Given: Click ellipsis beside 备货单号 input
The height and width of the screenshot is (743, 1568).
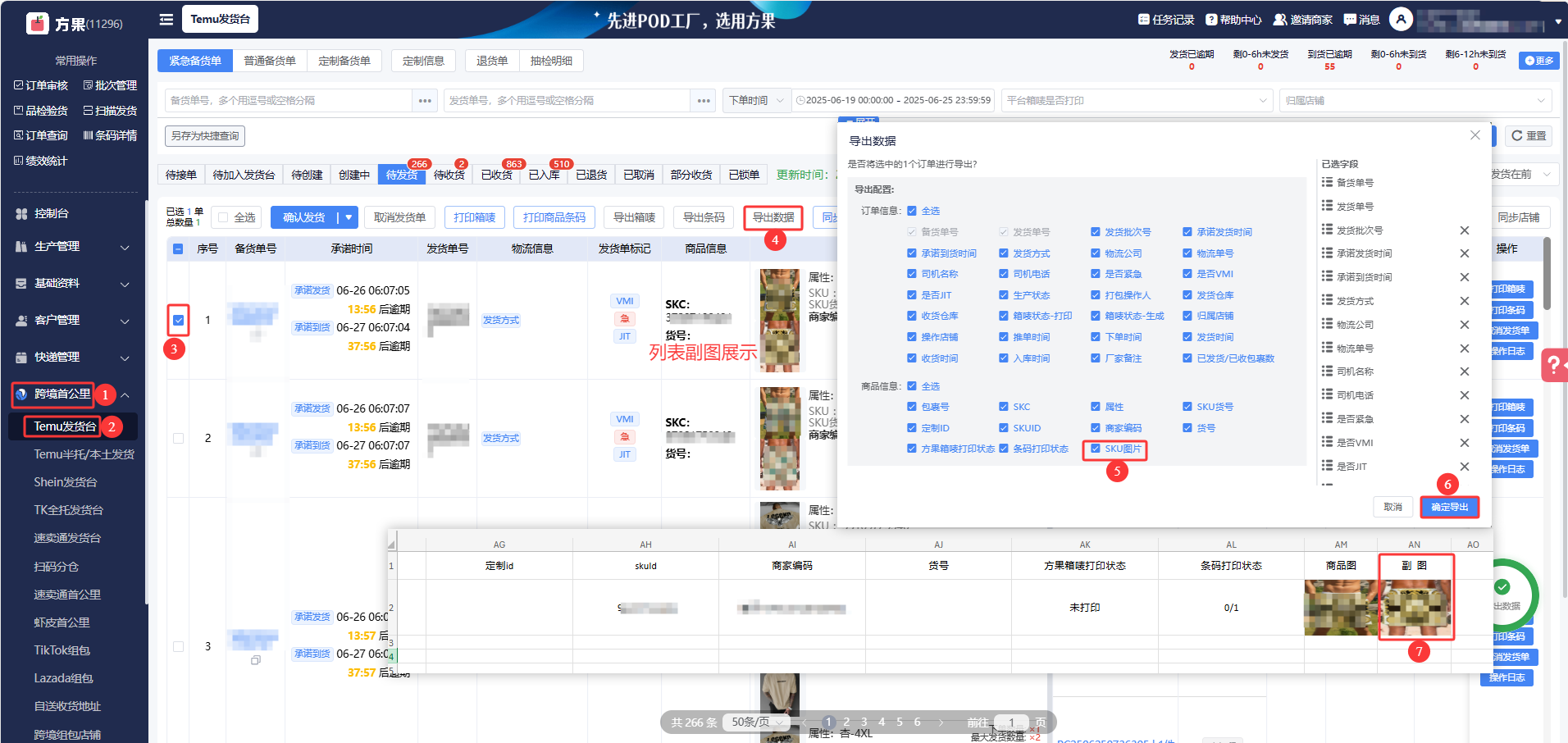Looking at the screenshot, I should pyautogui.click(x=425, y=101).
